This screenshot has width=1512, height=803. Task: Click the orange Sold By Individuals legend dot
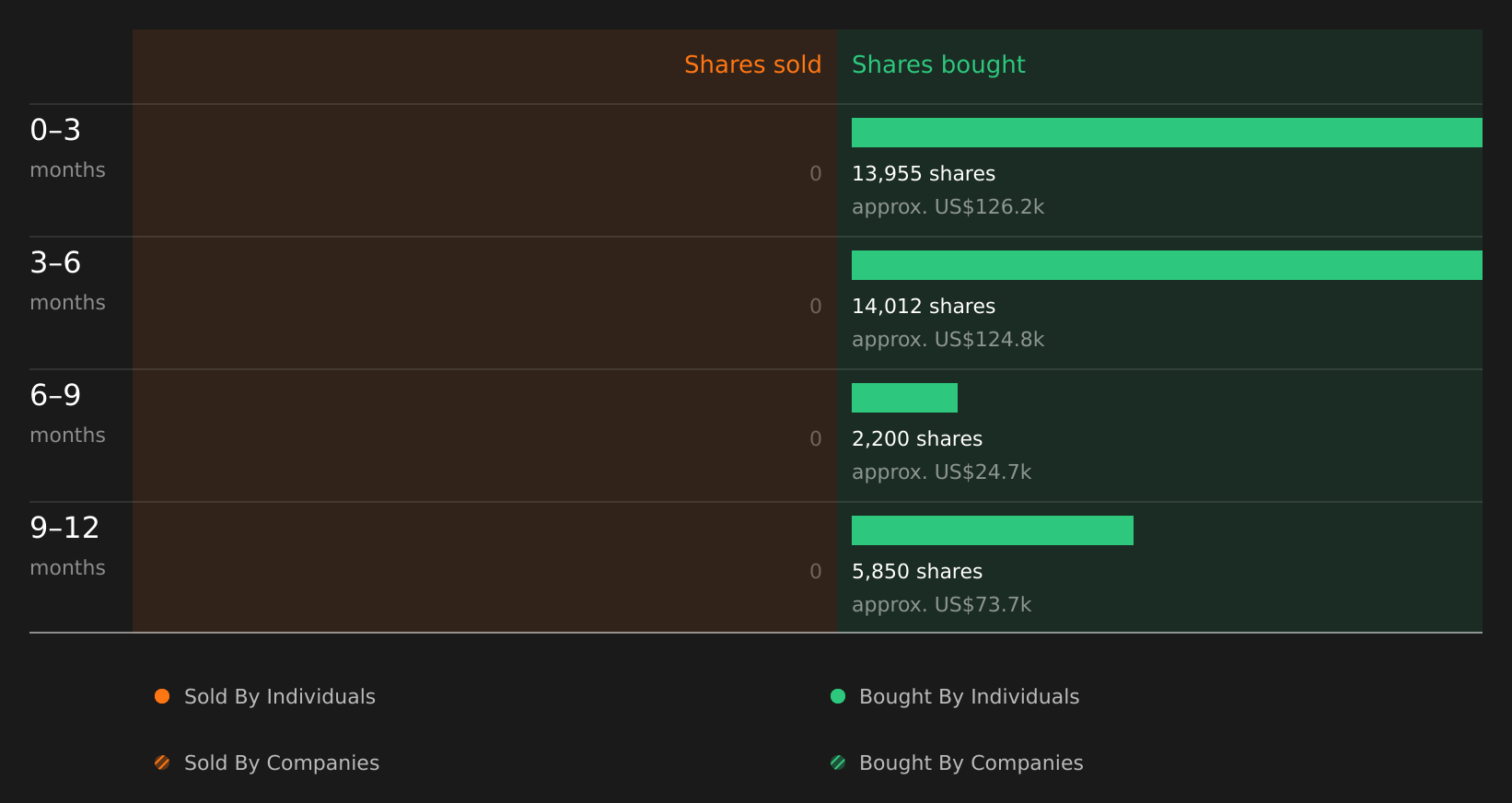click(x=162, y=696)
